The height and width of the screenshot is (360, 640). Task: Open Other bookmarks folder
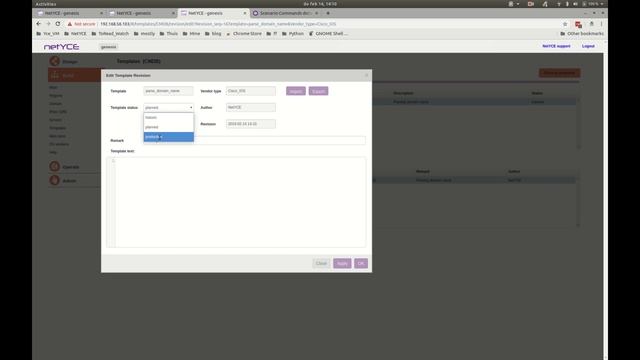pos(582,33)
